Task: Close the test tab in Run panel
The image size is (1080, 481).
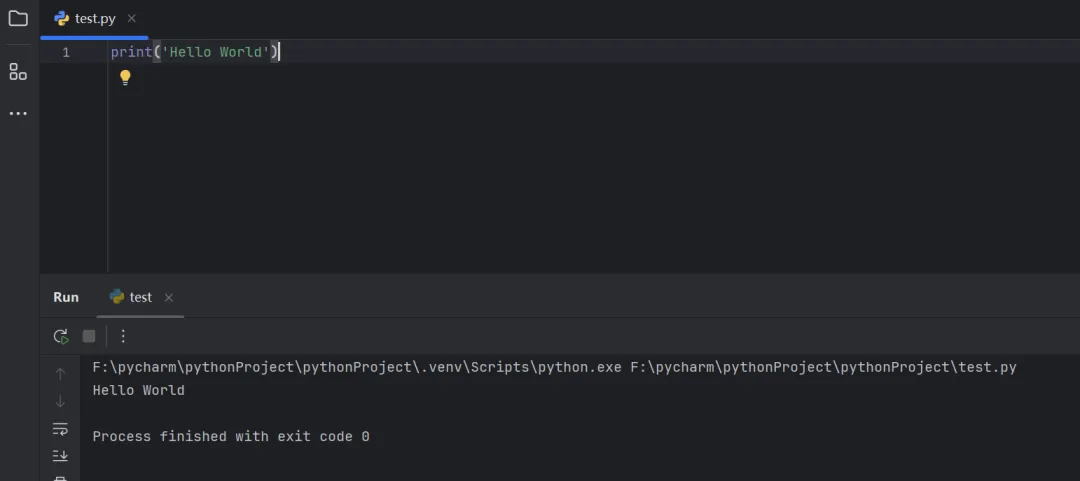Action: 169,298
